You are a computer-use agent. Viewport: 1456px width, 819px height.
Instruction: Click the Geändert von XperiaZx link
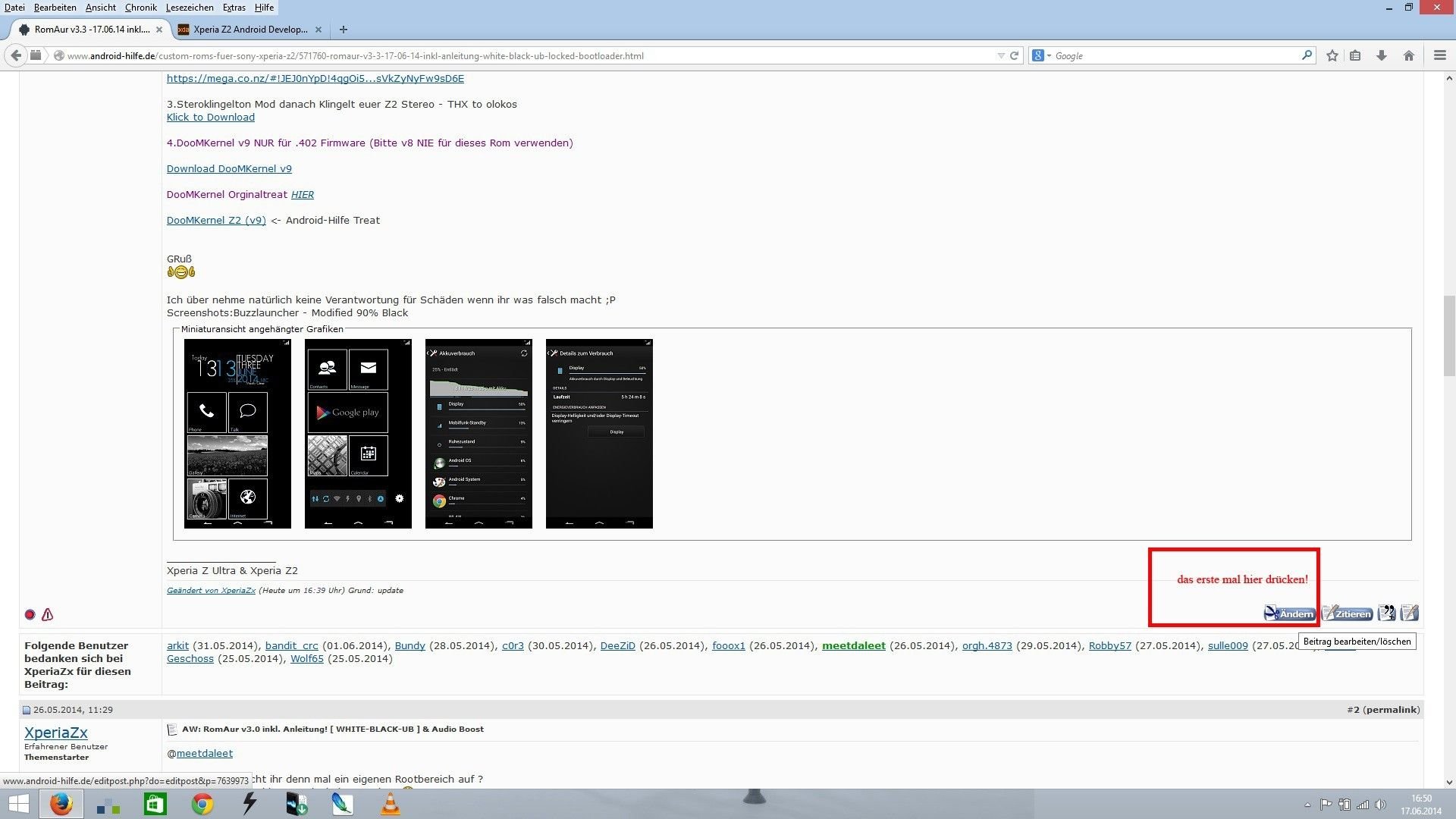click(x=211, y=591)
